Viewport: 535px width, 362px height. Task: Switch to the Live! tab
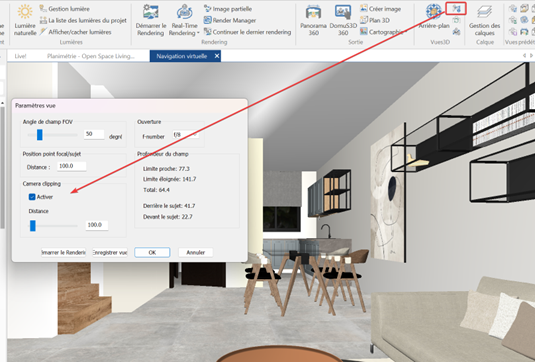pos(20,56)
